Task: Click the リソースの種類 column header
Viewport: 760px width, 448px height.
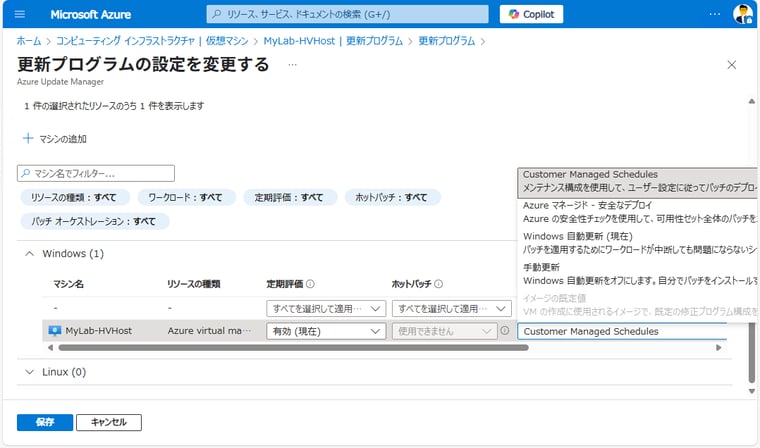Action: (x=193, y=284)
